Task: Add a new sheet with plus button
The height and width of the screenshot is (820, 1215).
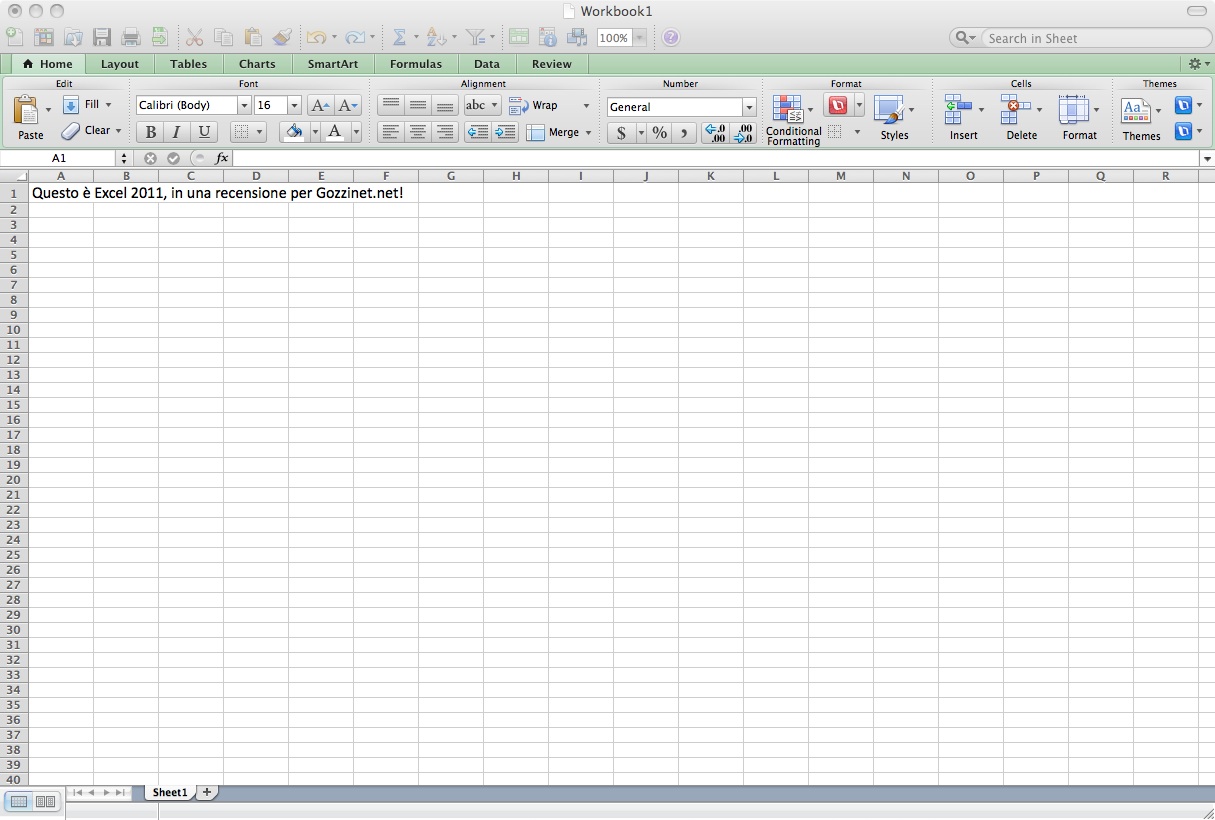Action: 207,792
